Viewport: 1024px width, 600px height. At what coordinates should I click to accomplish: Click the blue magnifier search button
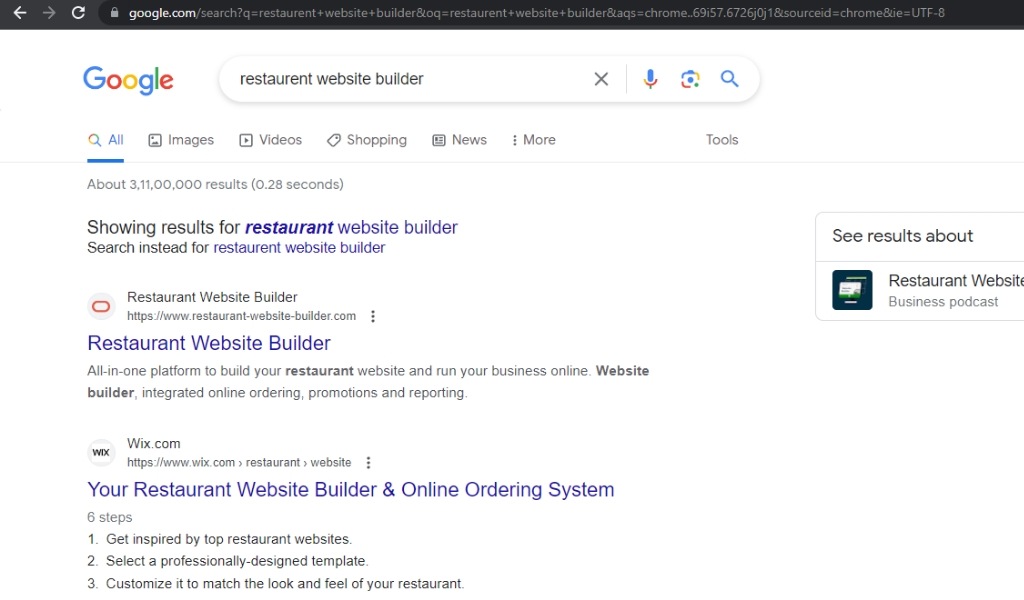730,79
